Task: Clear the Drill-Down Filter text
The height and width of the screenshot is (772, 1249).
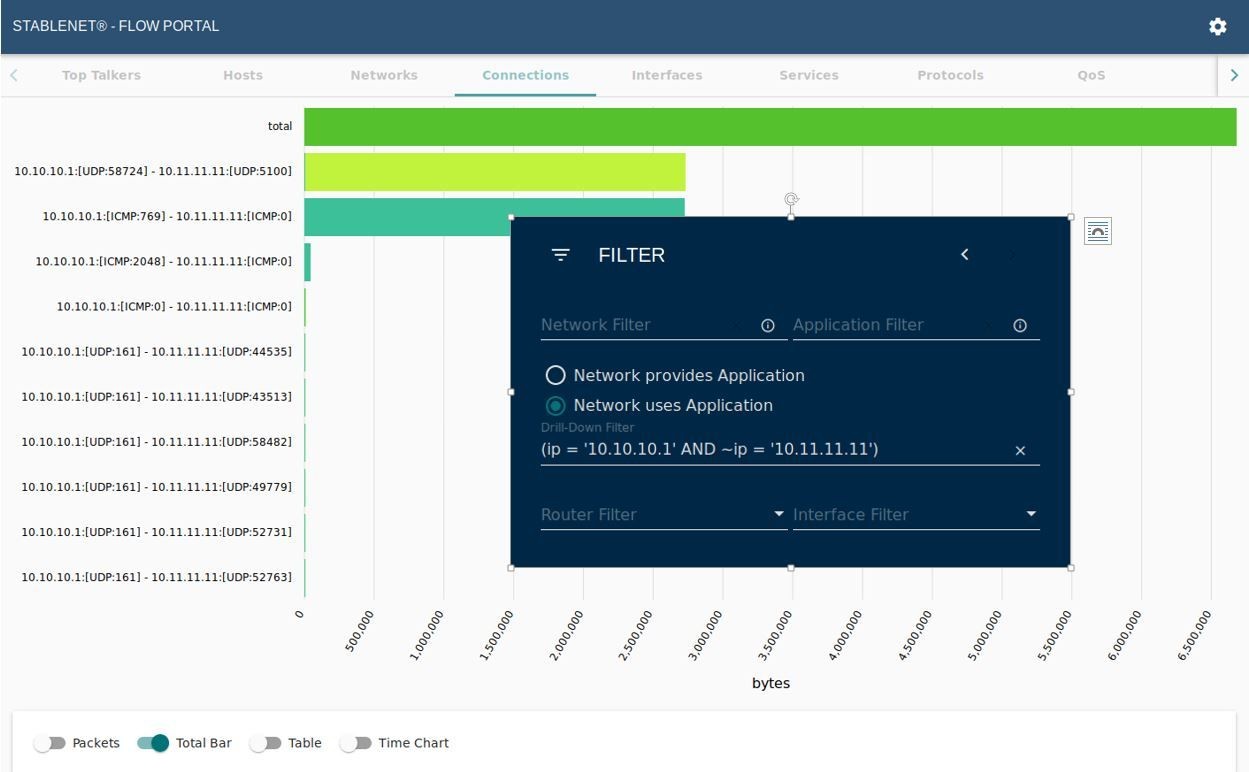Action: point(1020,451)
